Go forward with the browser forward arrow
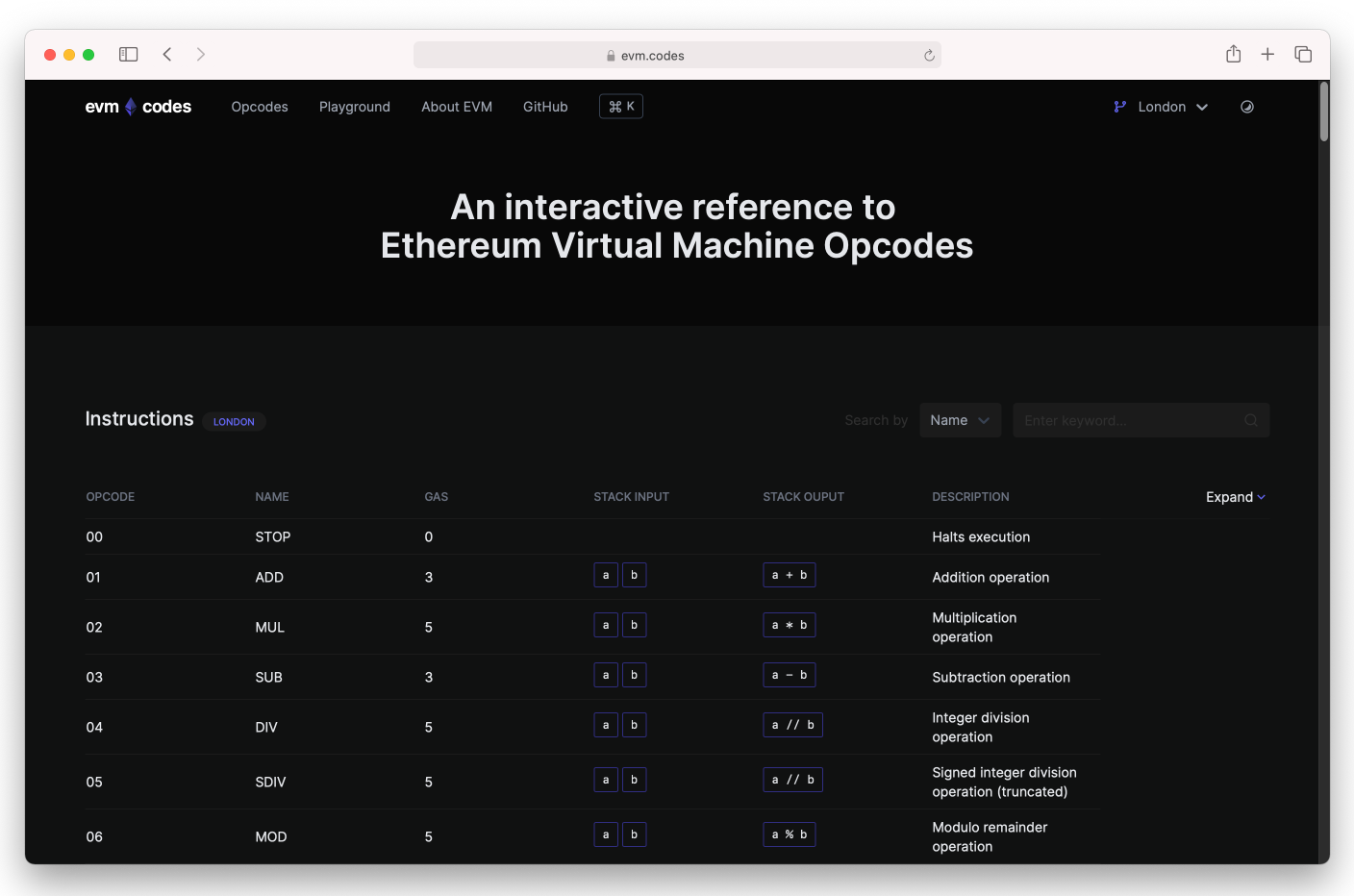1354x896 pixels. [200, 55]
